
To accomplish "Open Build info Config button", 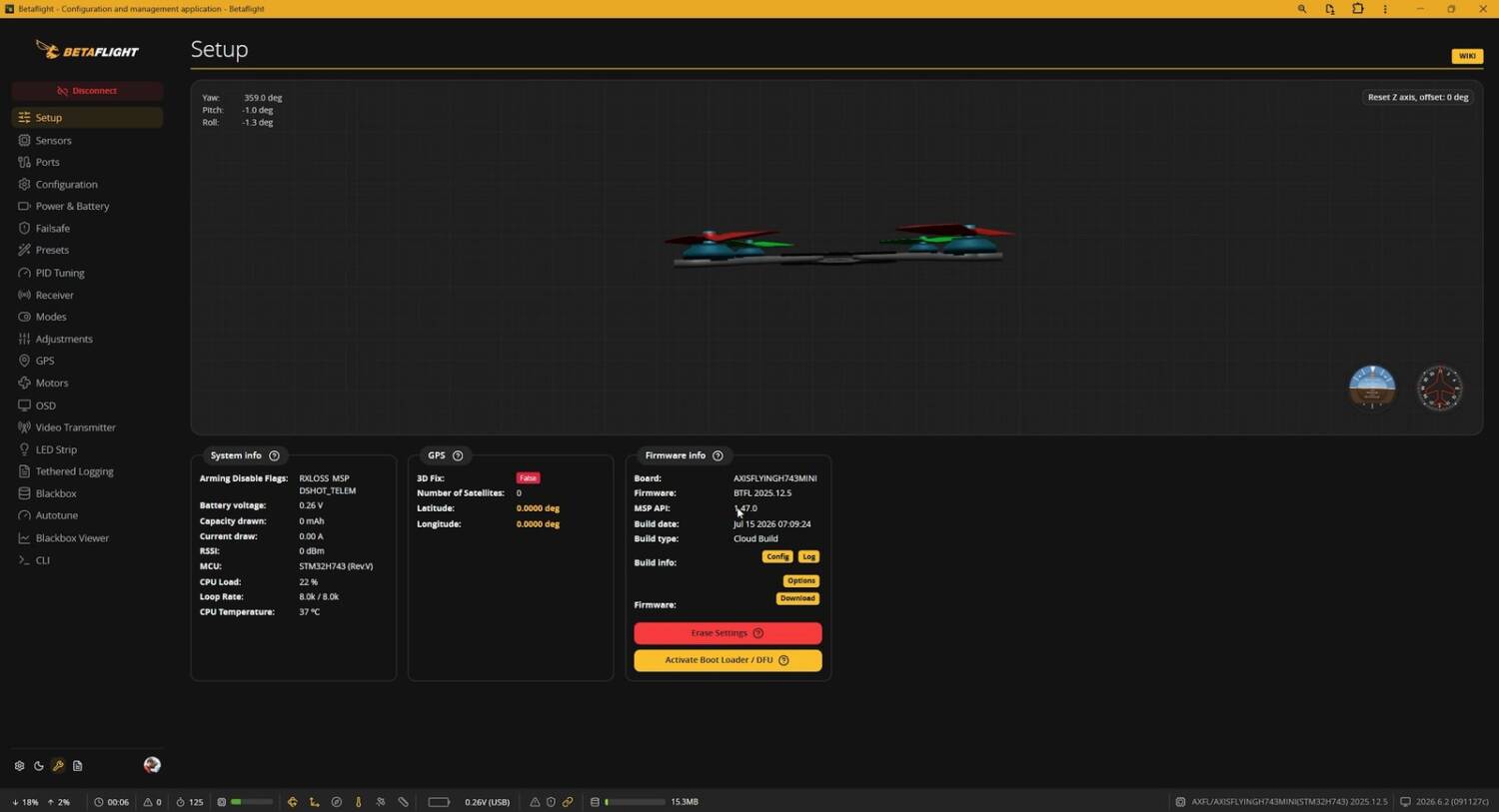I will pyautogui.click(x=777, y=556).
